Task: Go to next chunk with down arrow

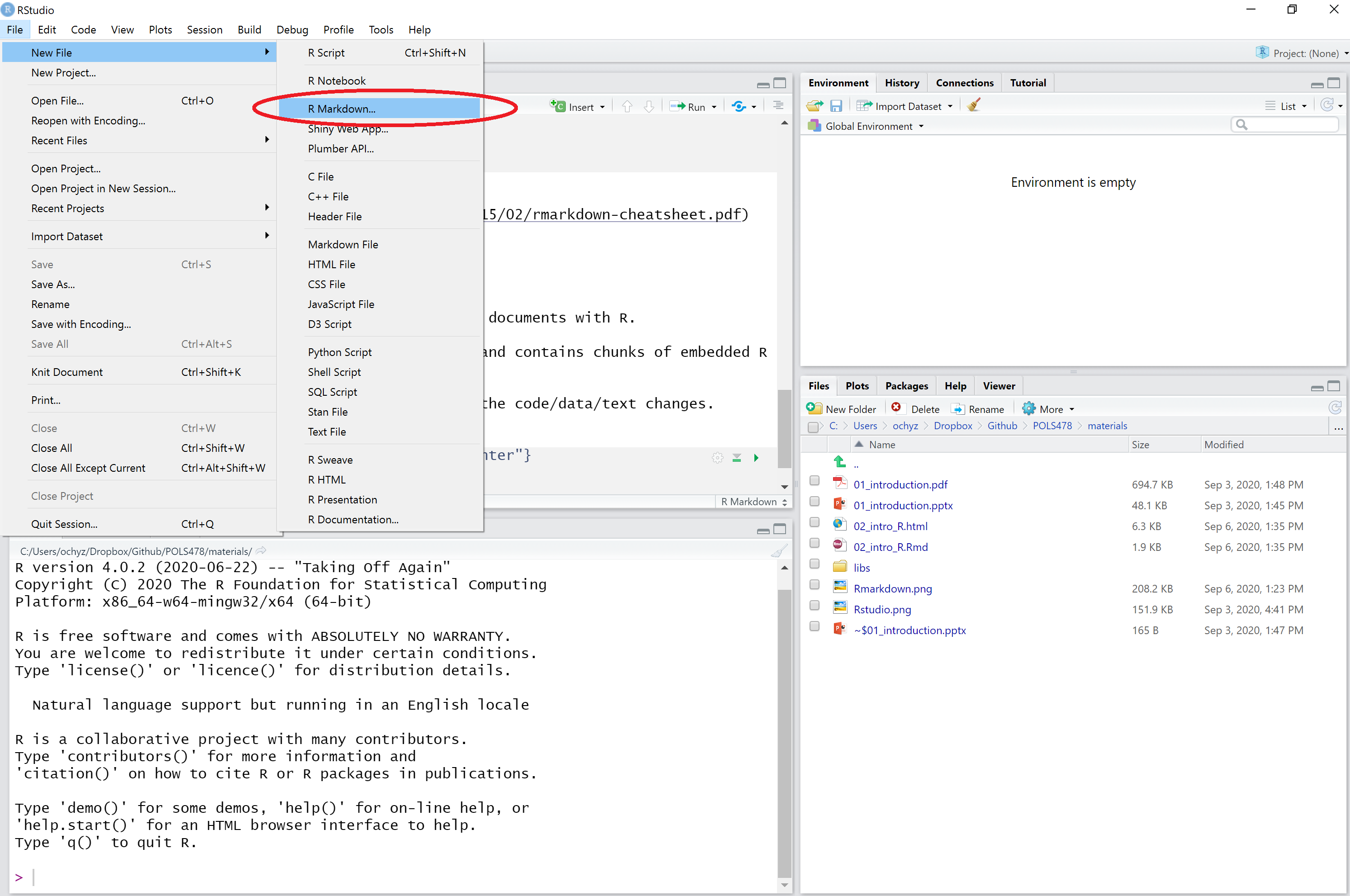Action: (649, 106)
